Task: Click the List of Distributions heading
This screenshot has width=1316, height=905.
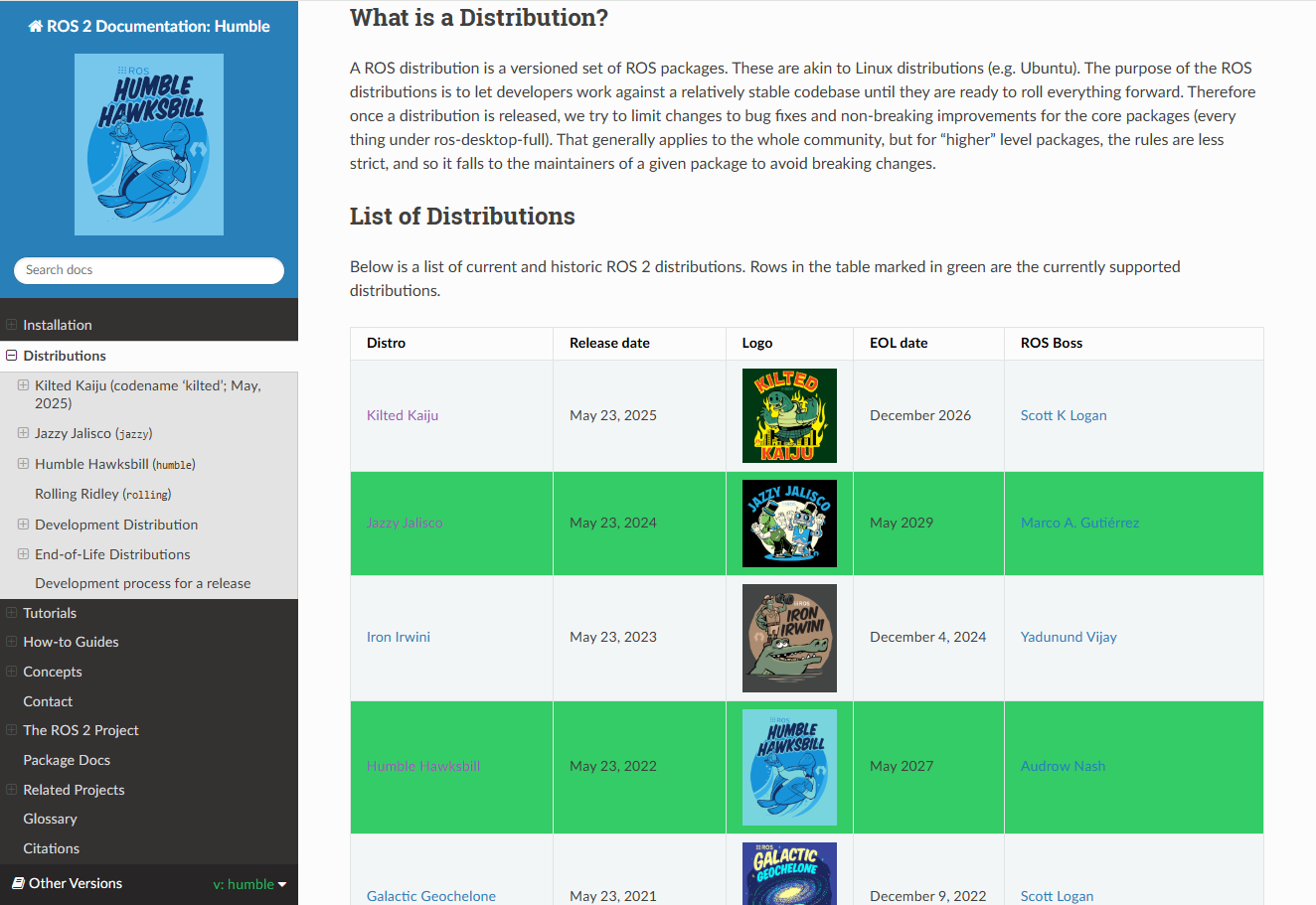Action: (462, 217)
